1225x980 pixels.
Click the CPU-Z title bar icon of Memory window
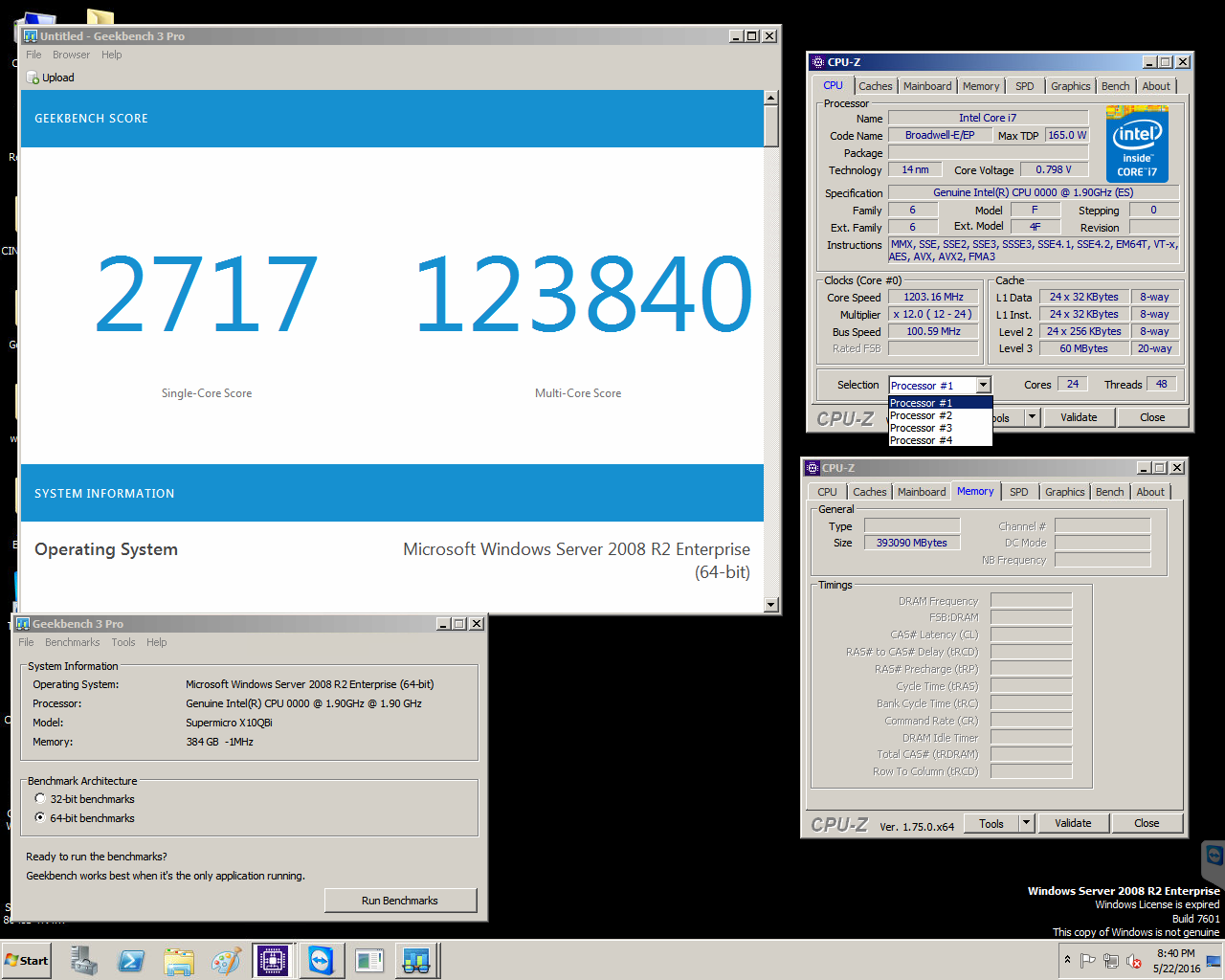coord(812,468)
